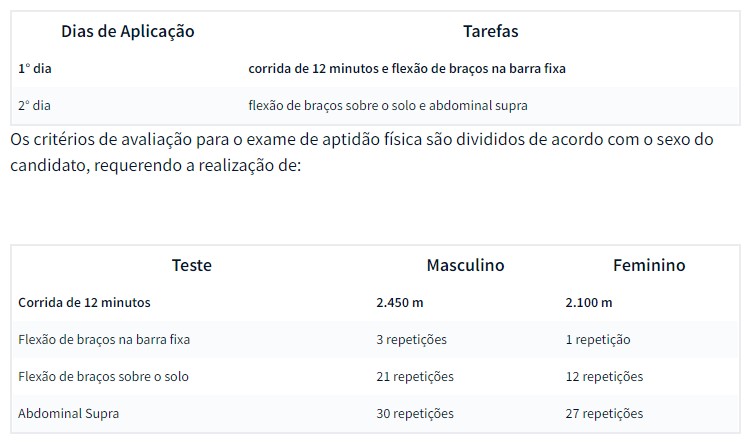Select 'Flexão de braços sobre o solo' row

[103, 376]
